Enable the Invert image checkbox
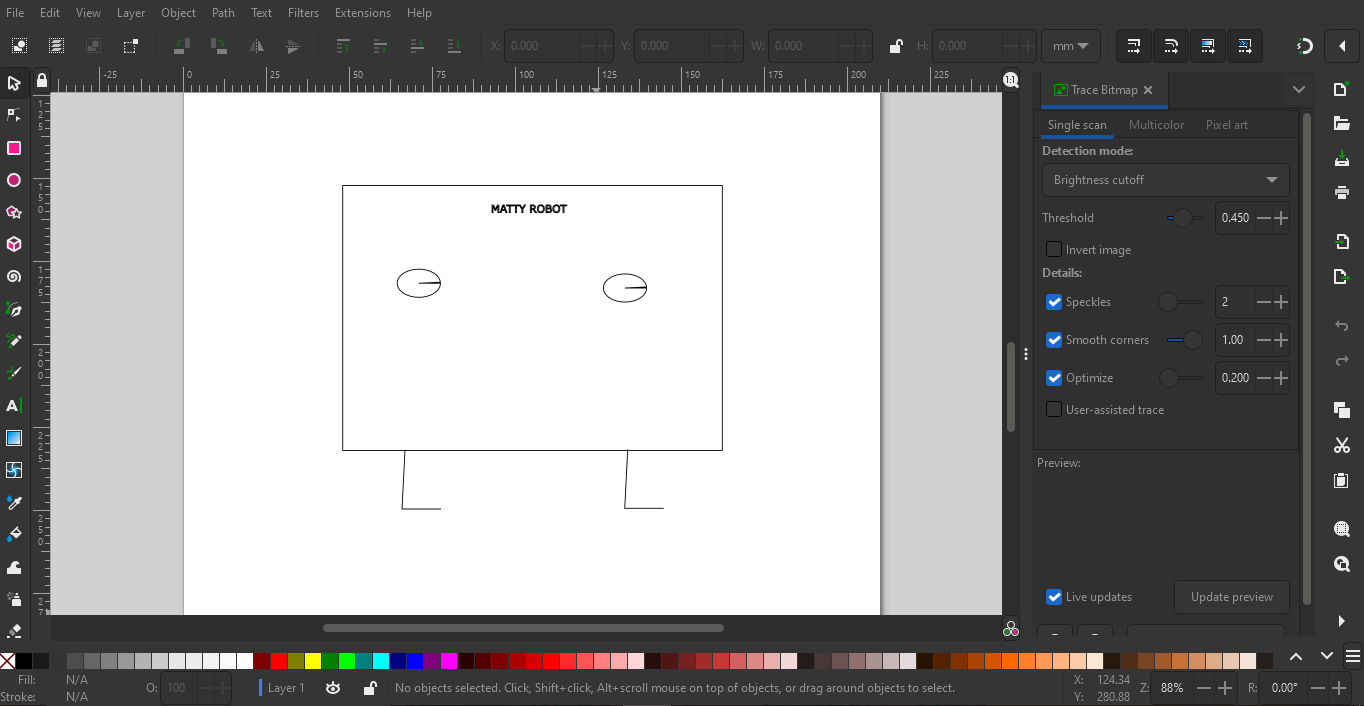This screenshot has width=1364, height=706. tap(1054, 249)
